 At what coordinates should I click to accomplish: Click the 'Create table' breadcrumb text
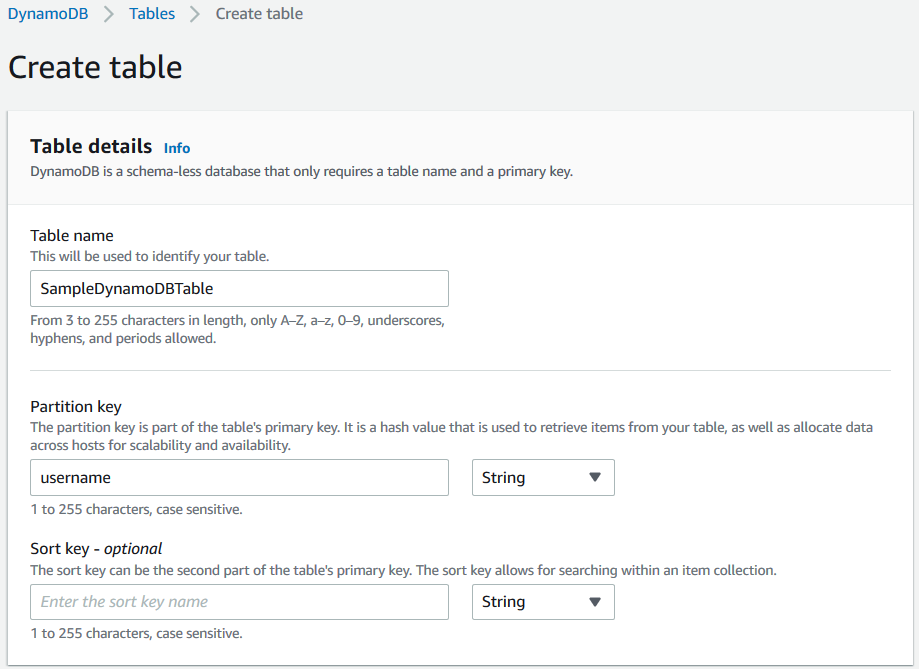pos(259,13)
